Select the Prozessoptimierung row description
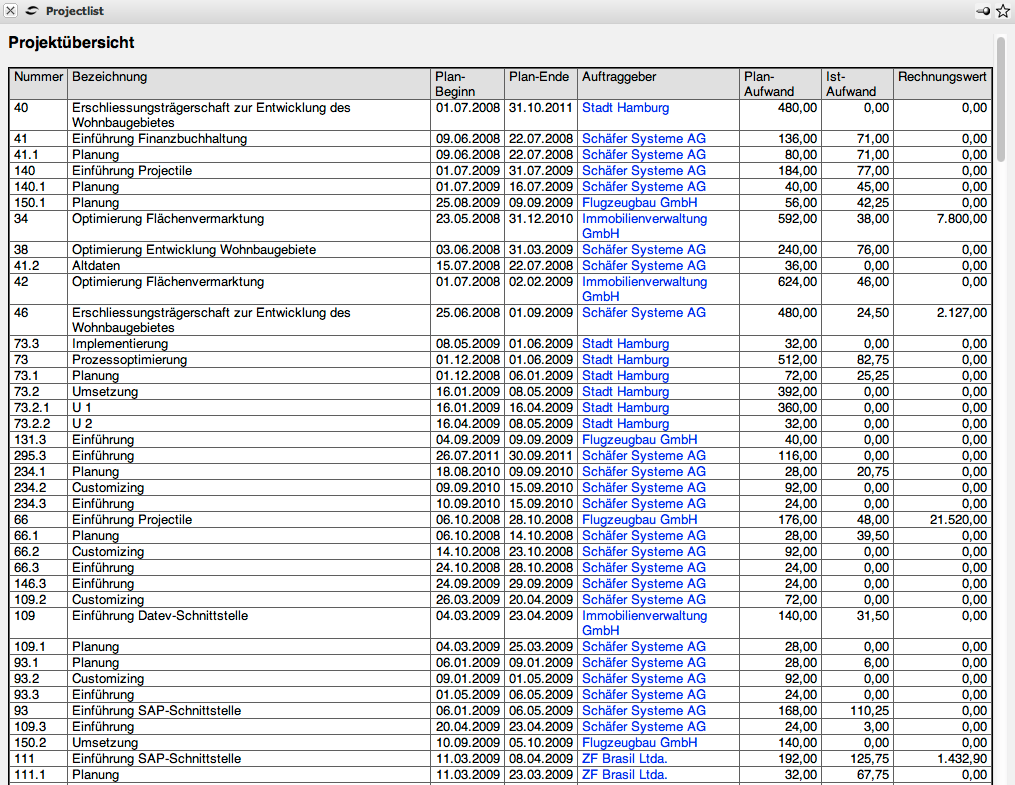 [x=129, y=360]
